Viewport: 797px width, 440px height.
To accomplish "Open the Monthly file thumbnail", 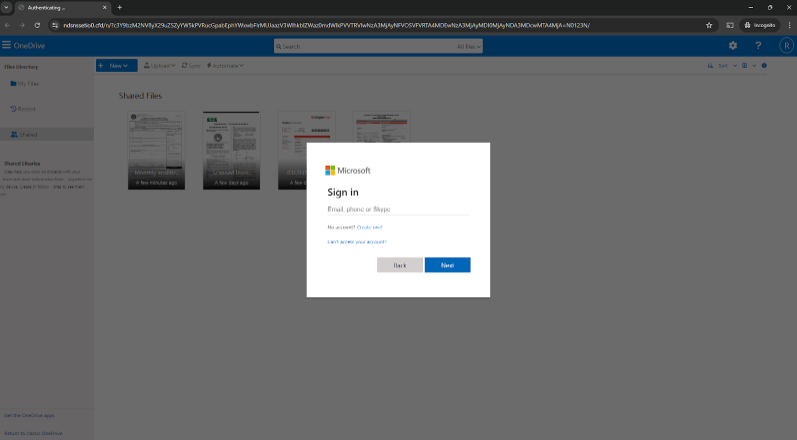I will point(157,151).
